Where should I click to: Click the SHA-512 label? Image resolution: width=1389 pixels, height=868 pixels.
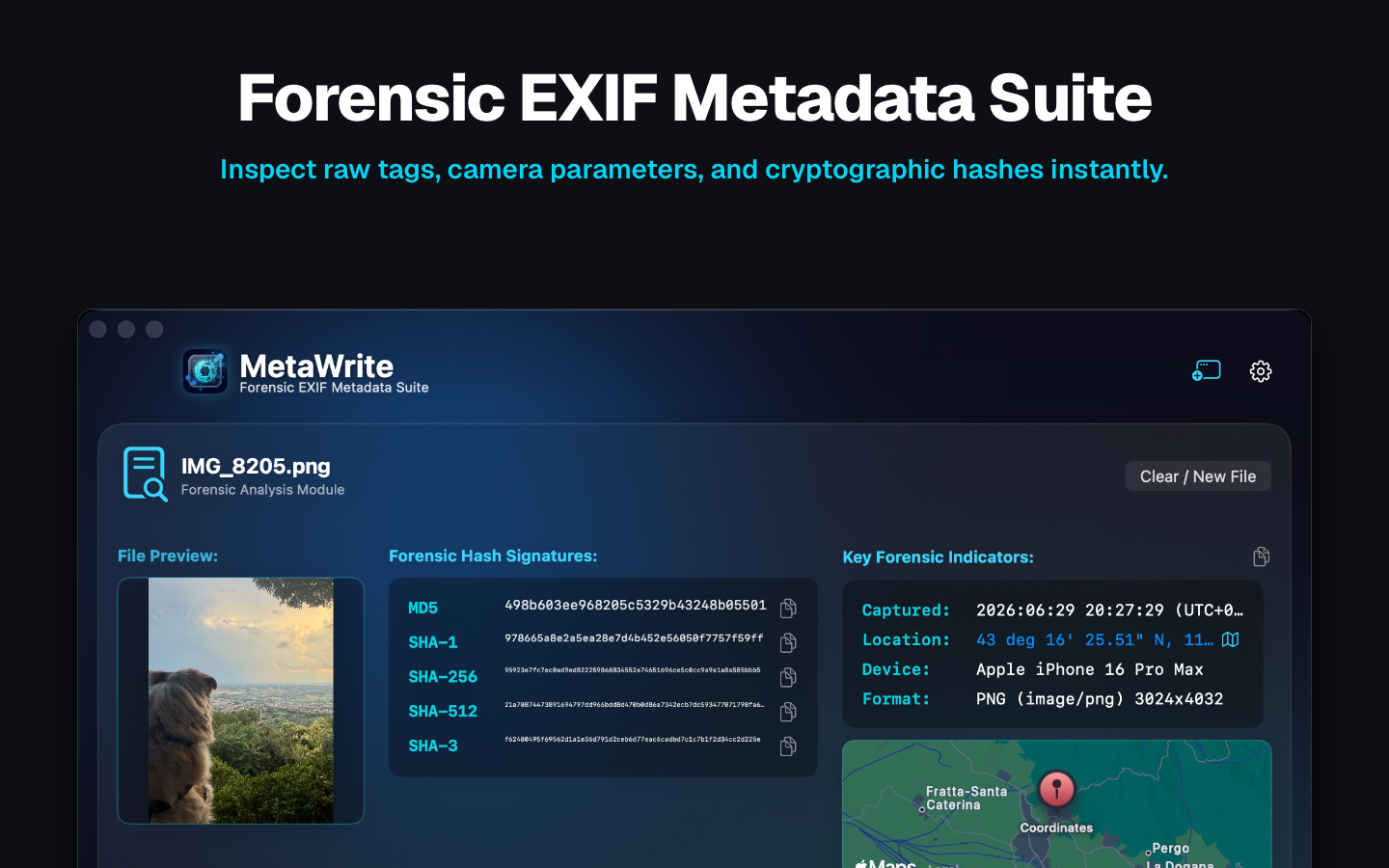tap(443, 712)
